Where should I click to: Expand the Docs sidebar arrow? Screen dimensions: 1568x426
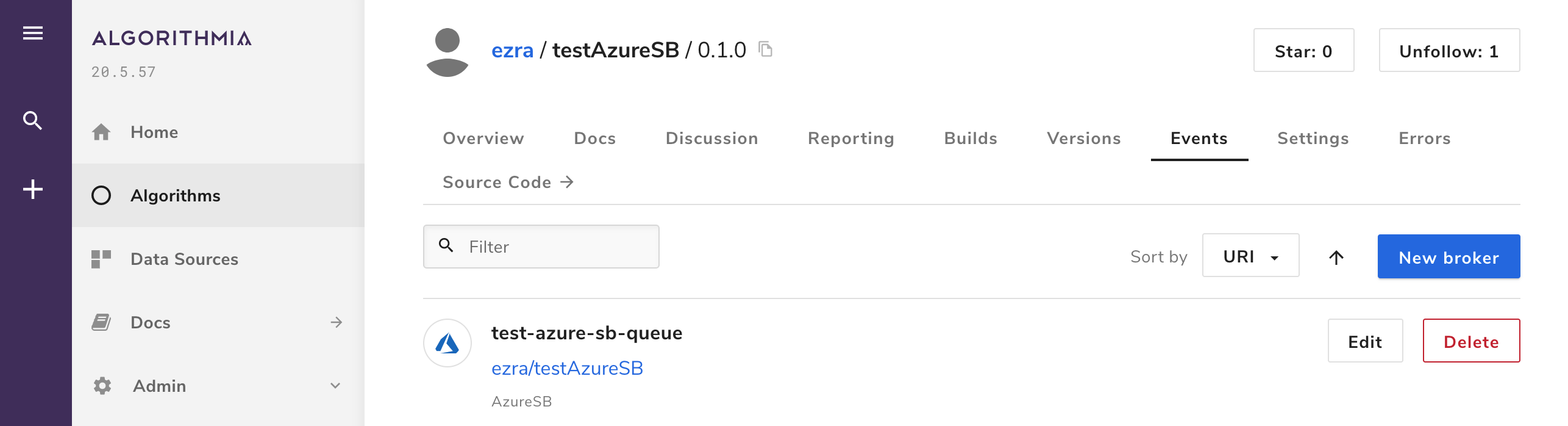click(x=337, y=322)
